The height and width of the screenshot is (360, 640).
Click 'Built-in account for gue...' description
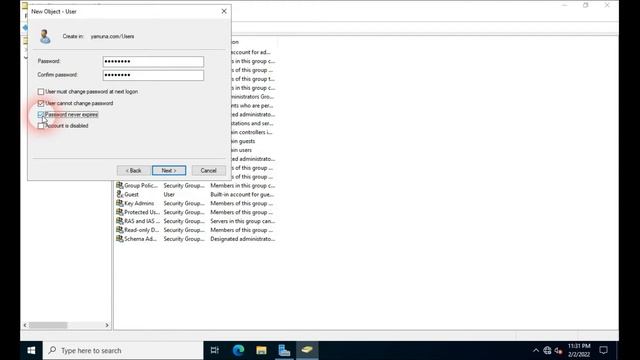[242, 195]
